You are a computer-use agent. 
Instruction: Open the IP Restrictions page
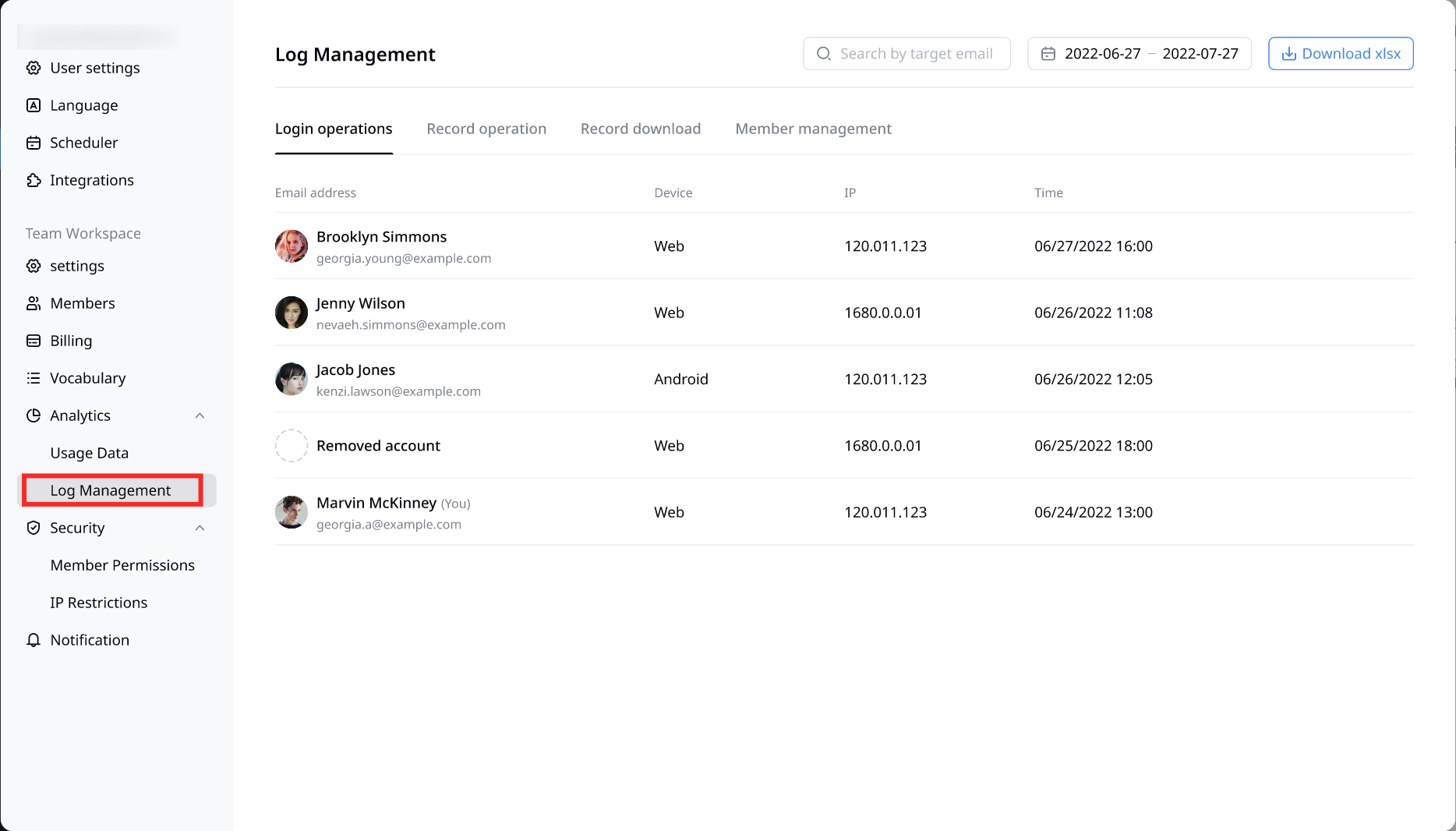pyautogui.click(x=98, y=602)
